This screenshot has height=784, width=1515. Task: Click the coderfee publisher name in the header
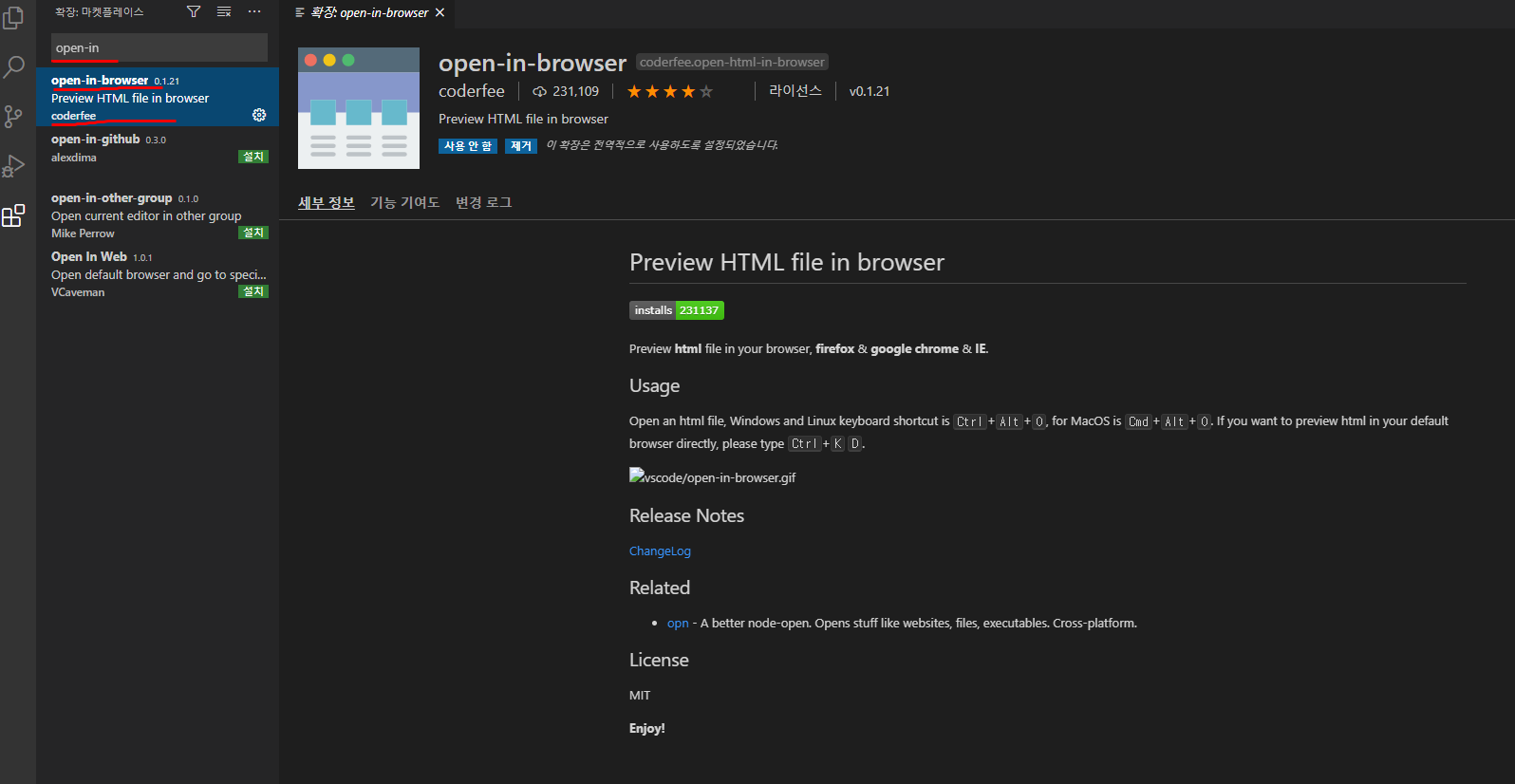(x=472, y=91)
